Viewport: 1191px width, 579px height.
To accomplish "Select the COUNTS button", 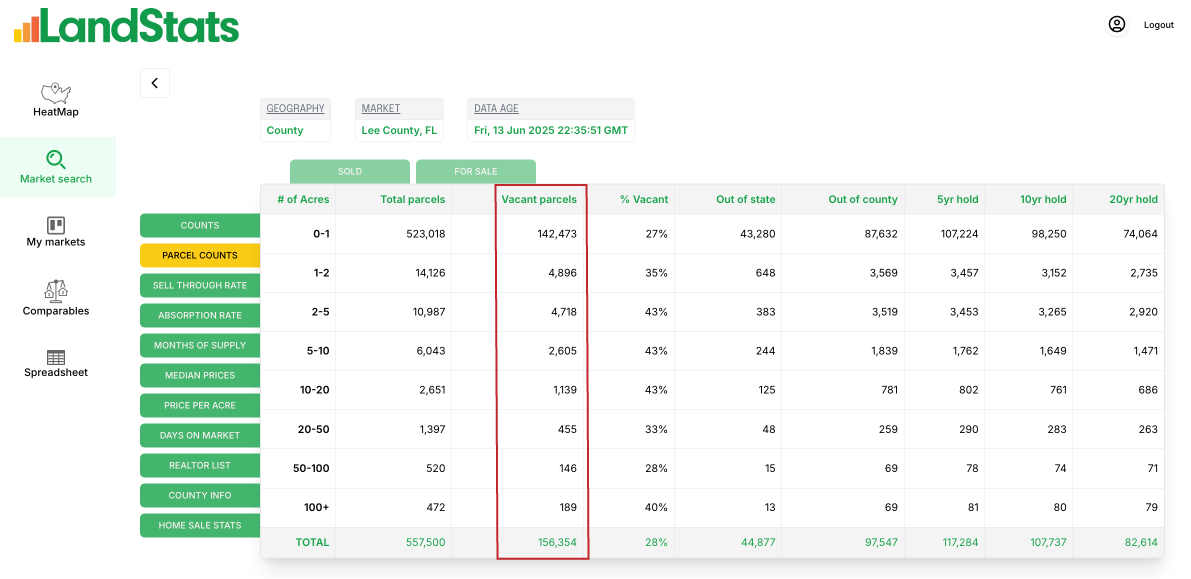I will (x=200, y=226).
